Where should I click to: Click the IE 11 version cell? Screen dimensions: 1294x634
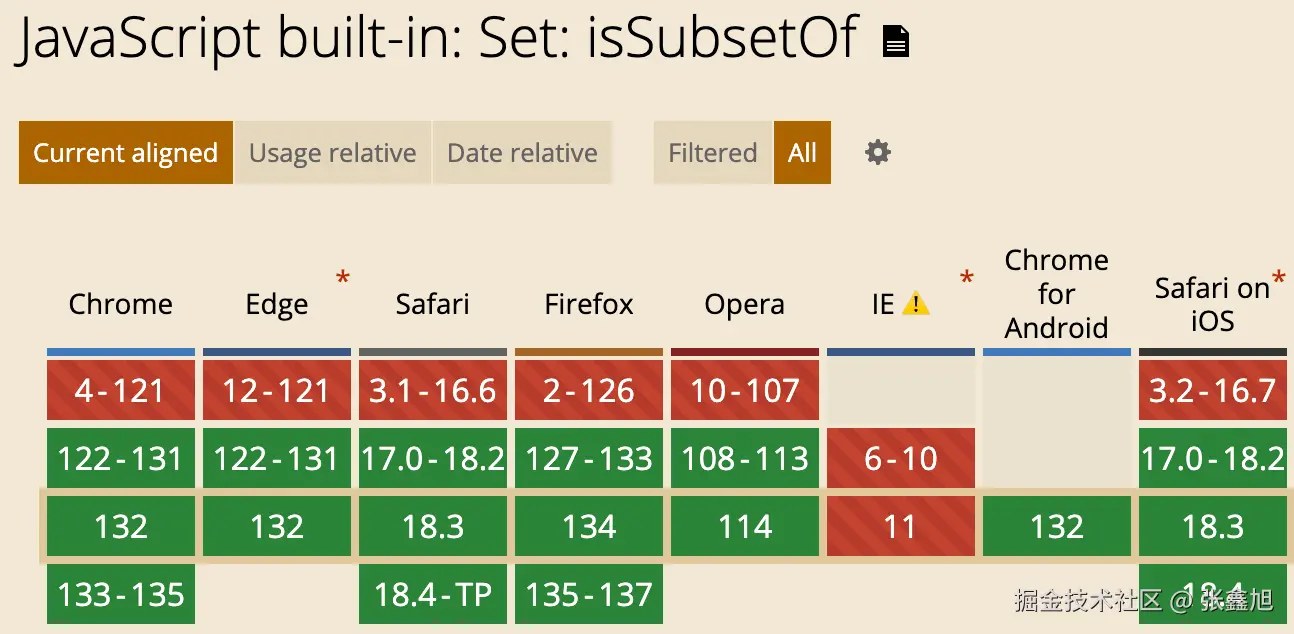pyautogui.click(x=901, y=526)
